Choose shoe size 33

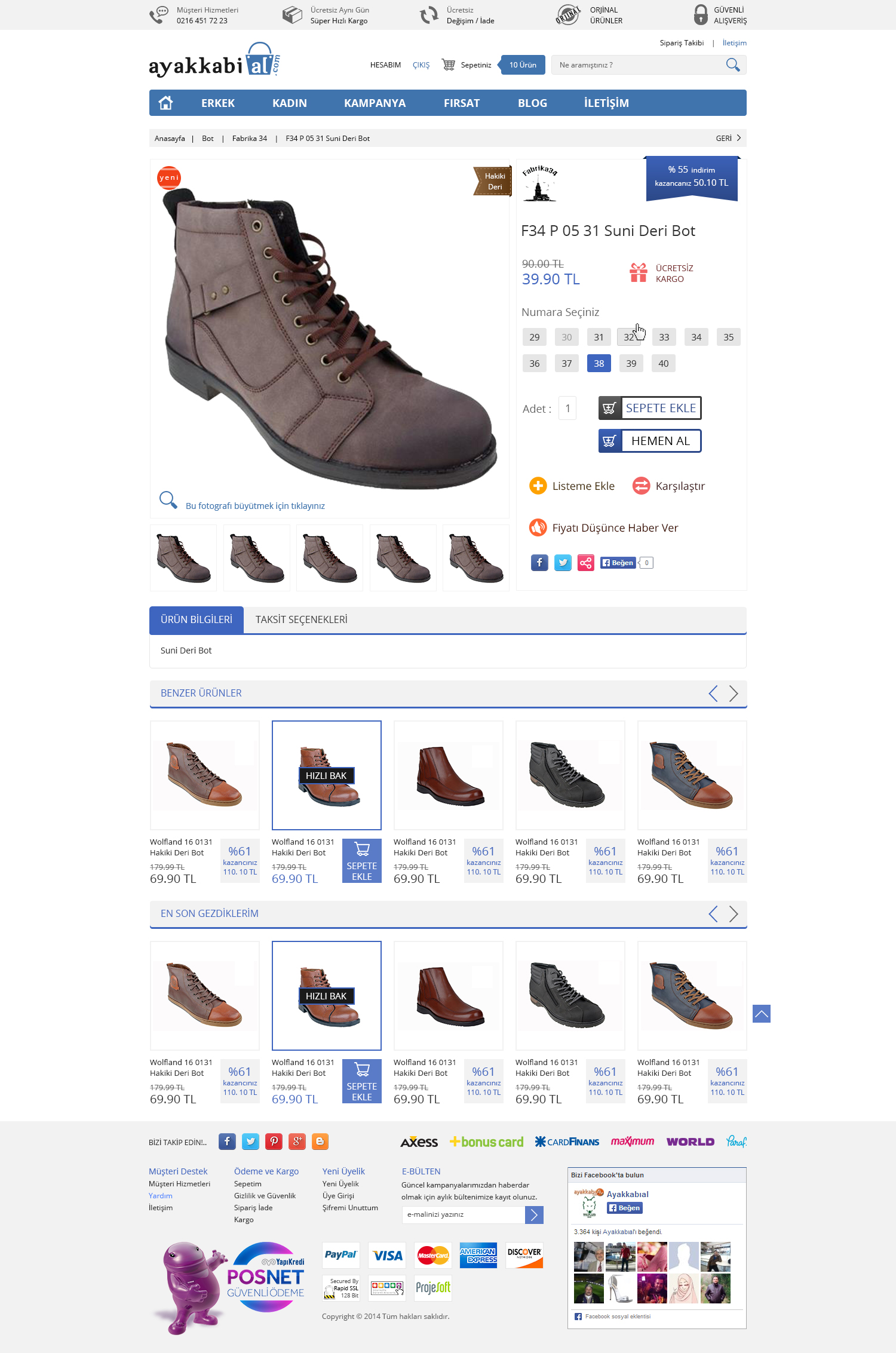point(664,337)
